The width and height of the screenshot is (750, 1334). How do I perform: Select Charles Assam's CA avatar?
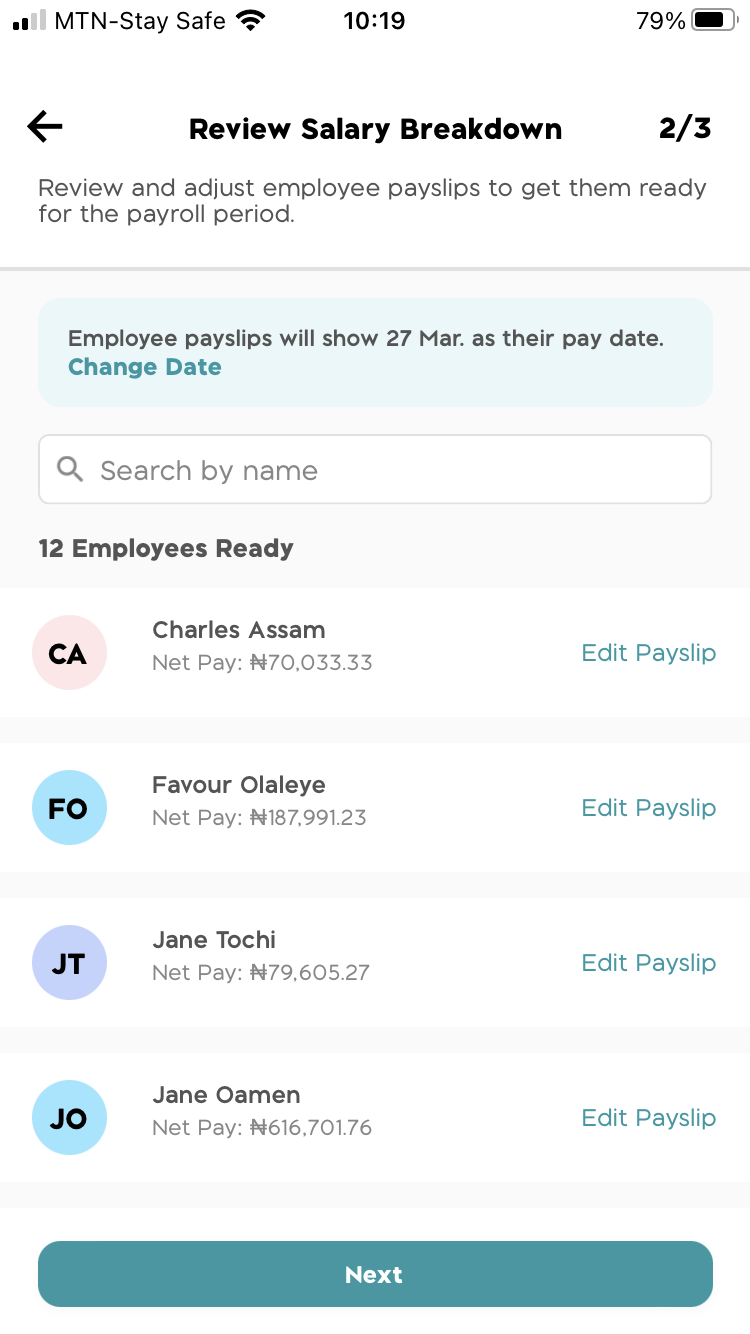69,652
